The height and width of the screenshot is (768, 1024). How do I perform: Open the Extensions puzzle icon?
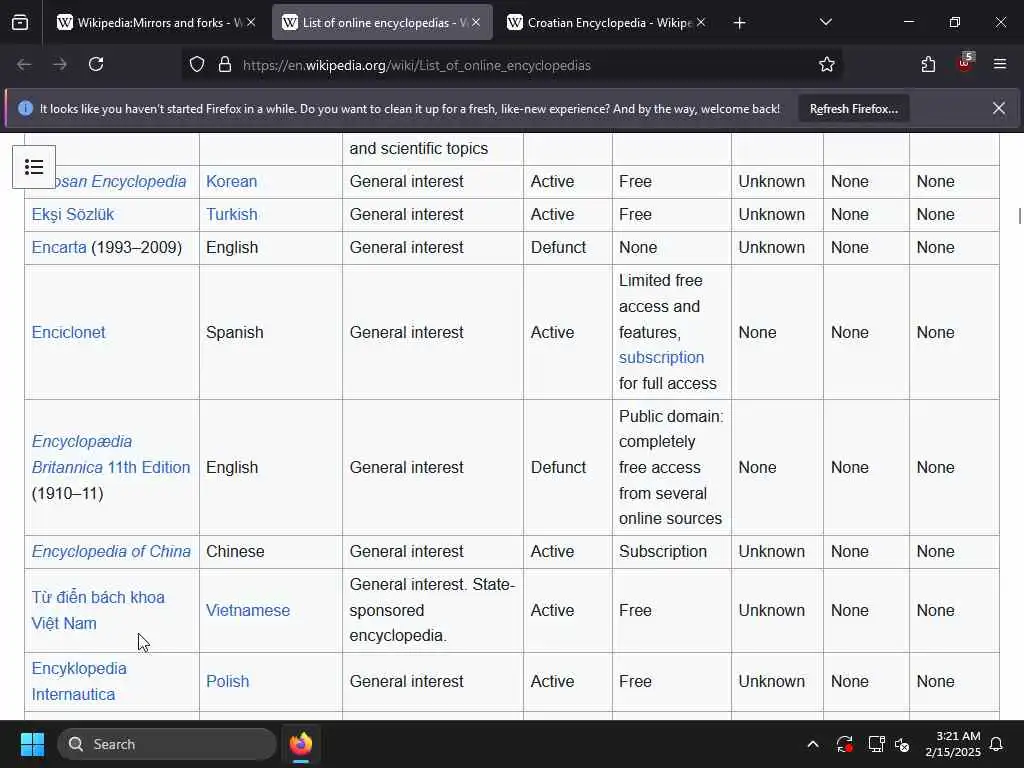tap(928, 65)
